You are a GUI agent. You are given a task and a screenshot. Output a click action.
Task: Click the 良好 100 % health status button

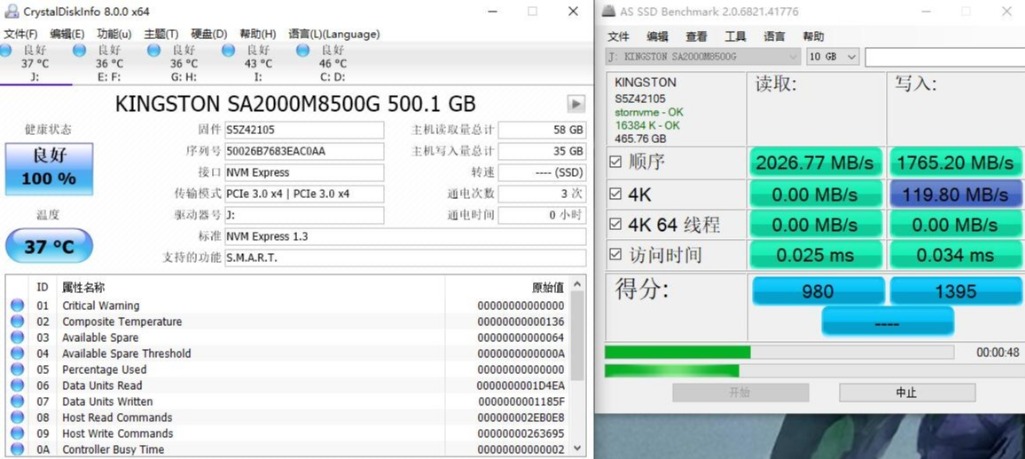tap(49, 169)
